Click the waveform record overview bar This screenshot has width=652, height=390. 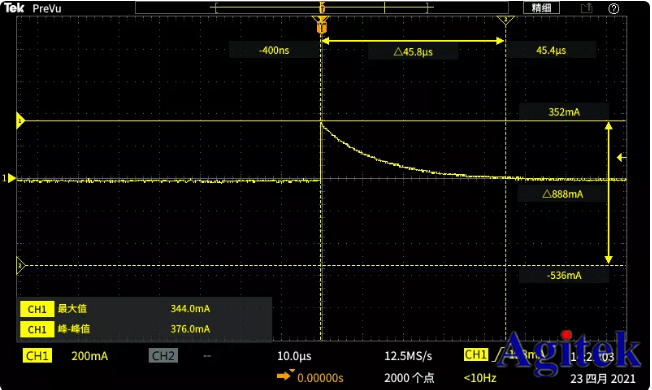coord(322,7)
